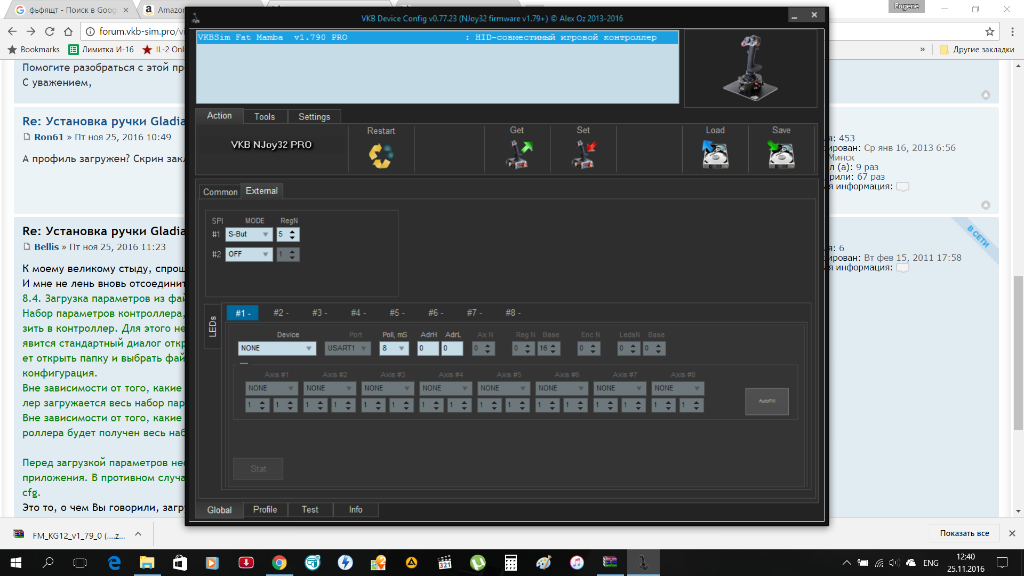Switch to the Settings tab
1024x576 pixels.
314,116
